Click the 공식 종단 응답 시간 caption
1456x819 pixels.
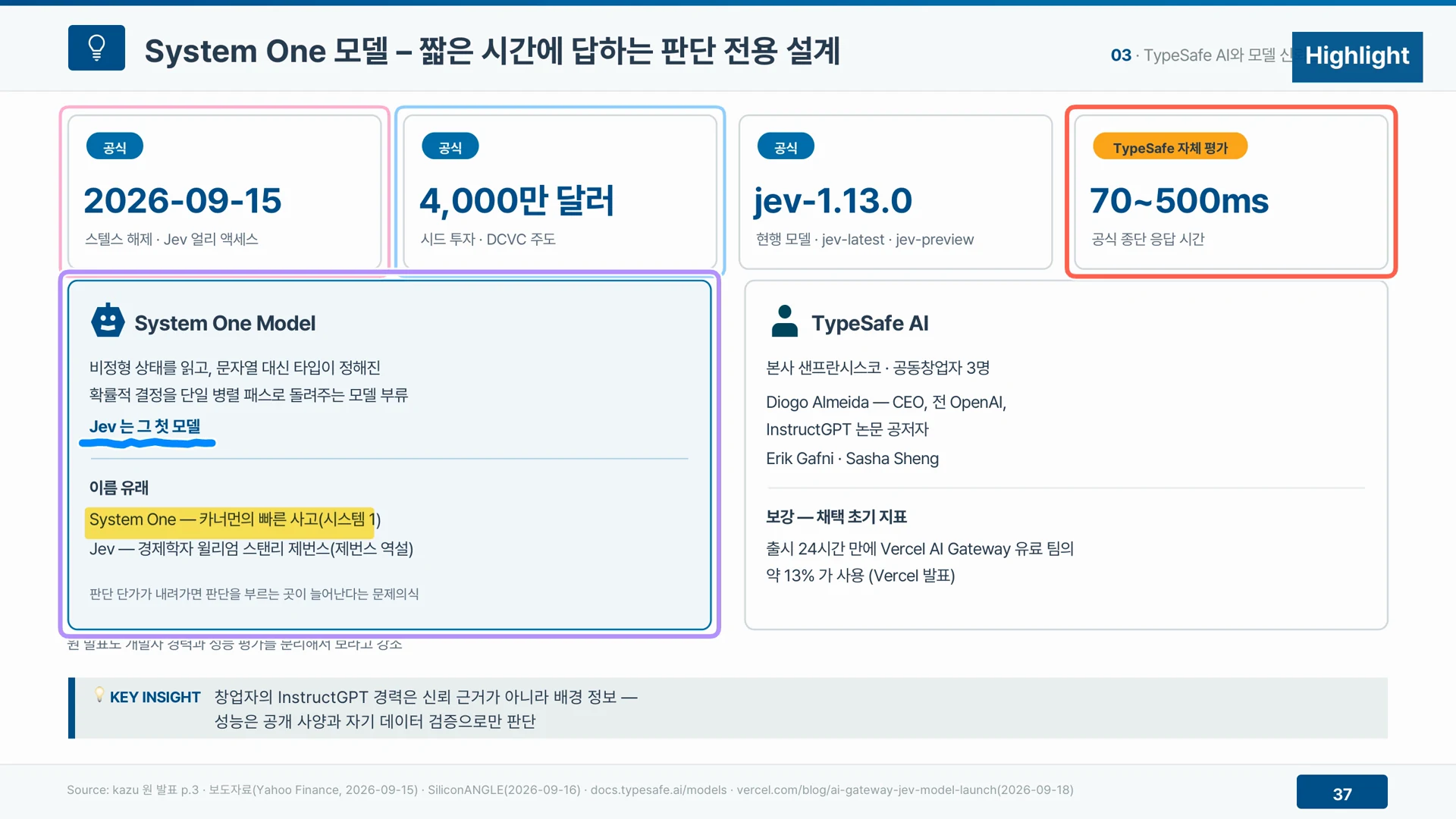coord(1147,240)
